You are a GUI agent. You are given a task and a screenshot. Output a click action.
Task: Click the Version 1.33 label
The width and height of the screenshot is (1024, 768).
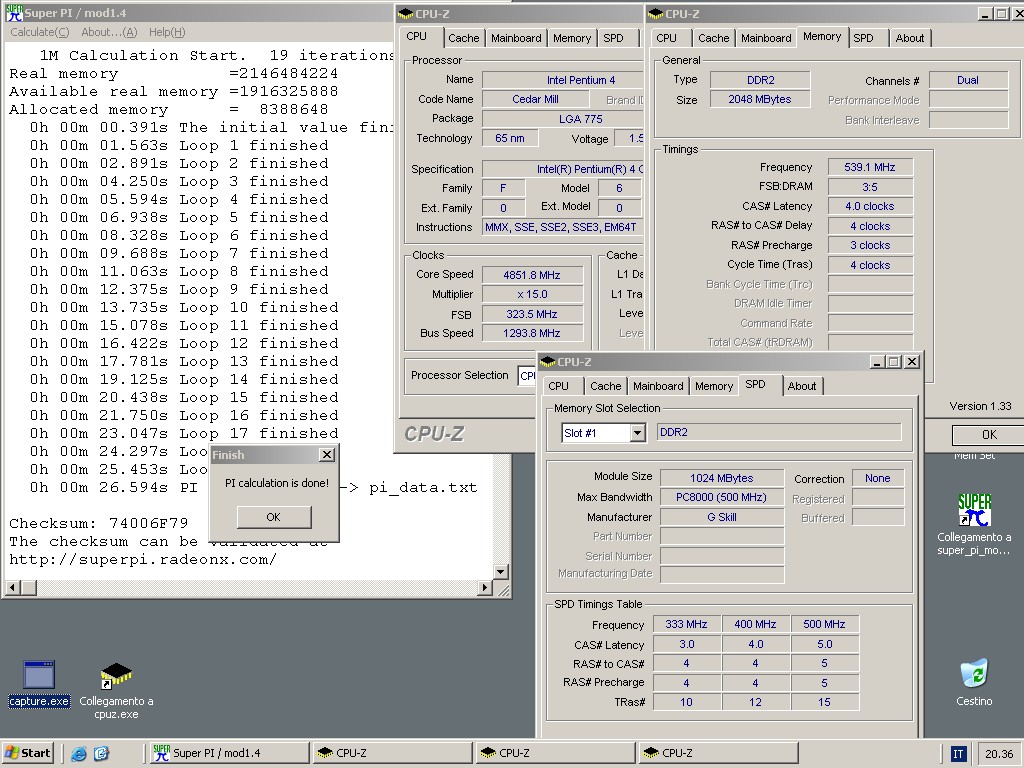980,406
